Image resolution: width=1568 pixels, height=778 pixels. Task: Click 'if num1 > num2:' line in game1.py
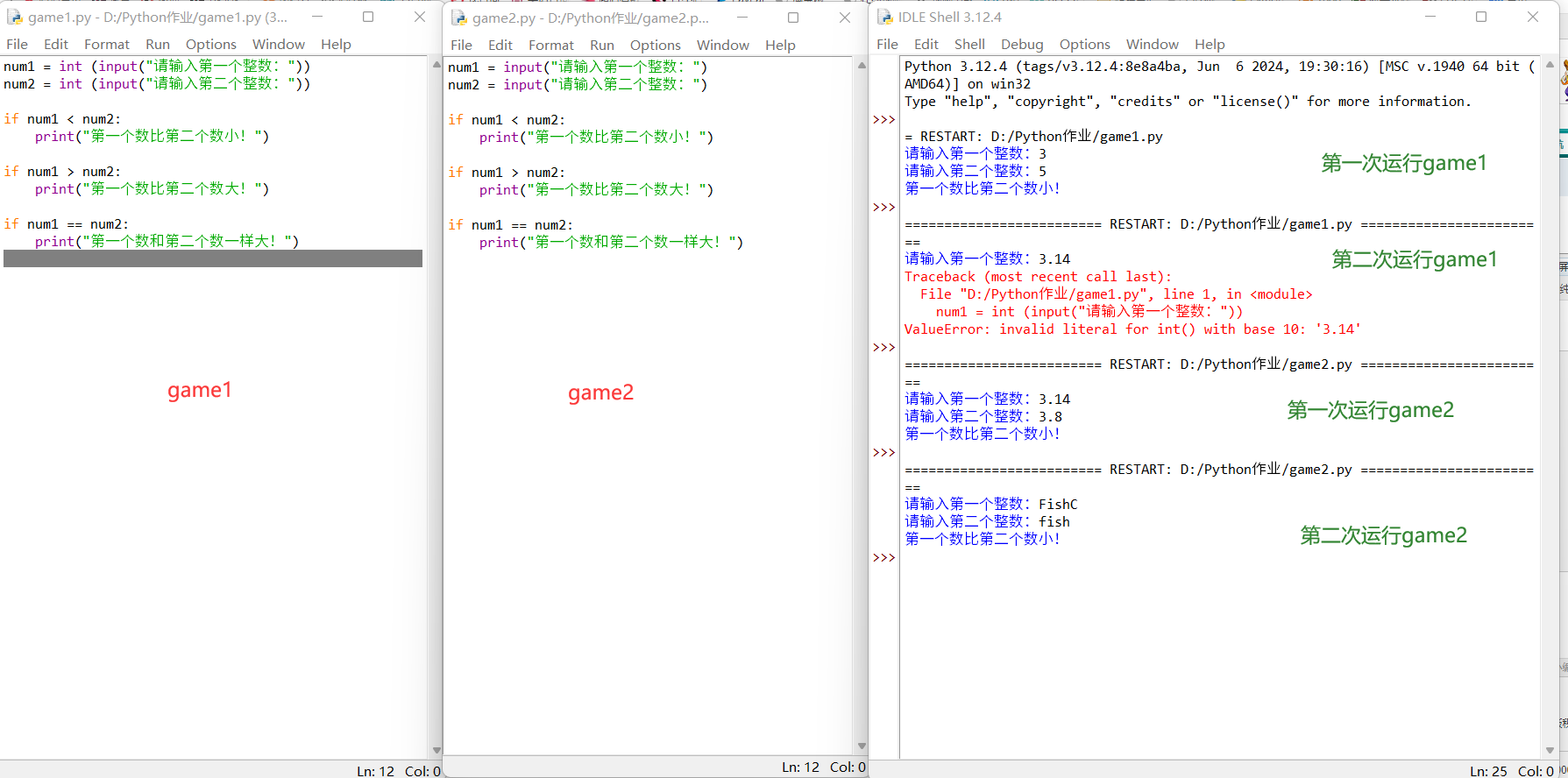point(62,172)
